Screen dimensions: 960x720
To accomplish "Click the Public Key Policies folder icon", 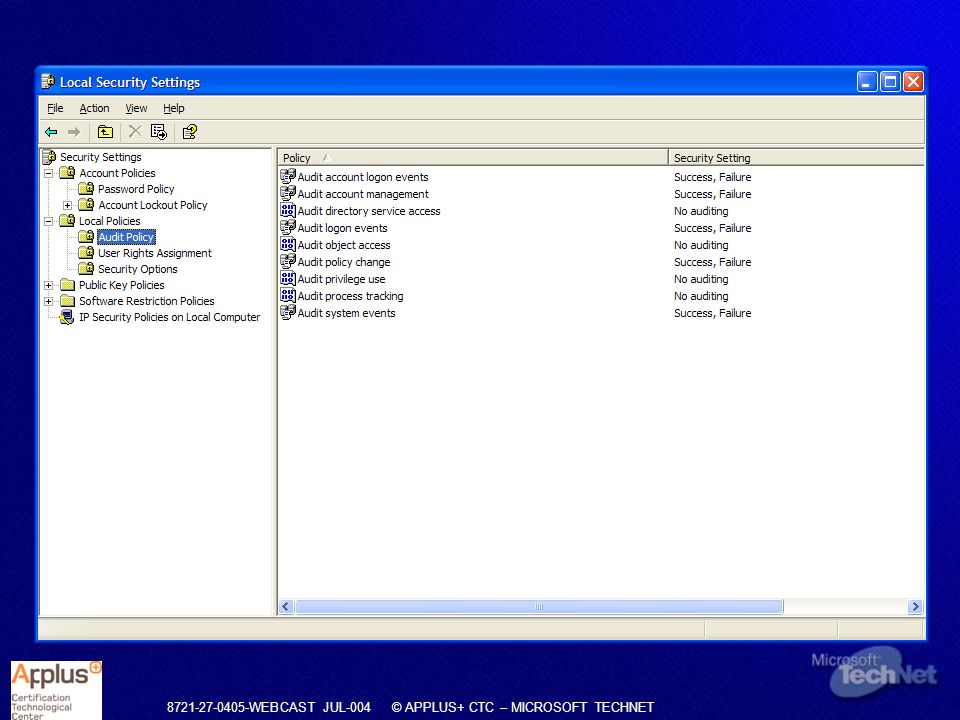I will click(67, 285).
